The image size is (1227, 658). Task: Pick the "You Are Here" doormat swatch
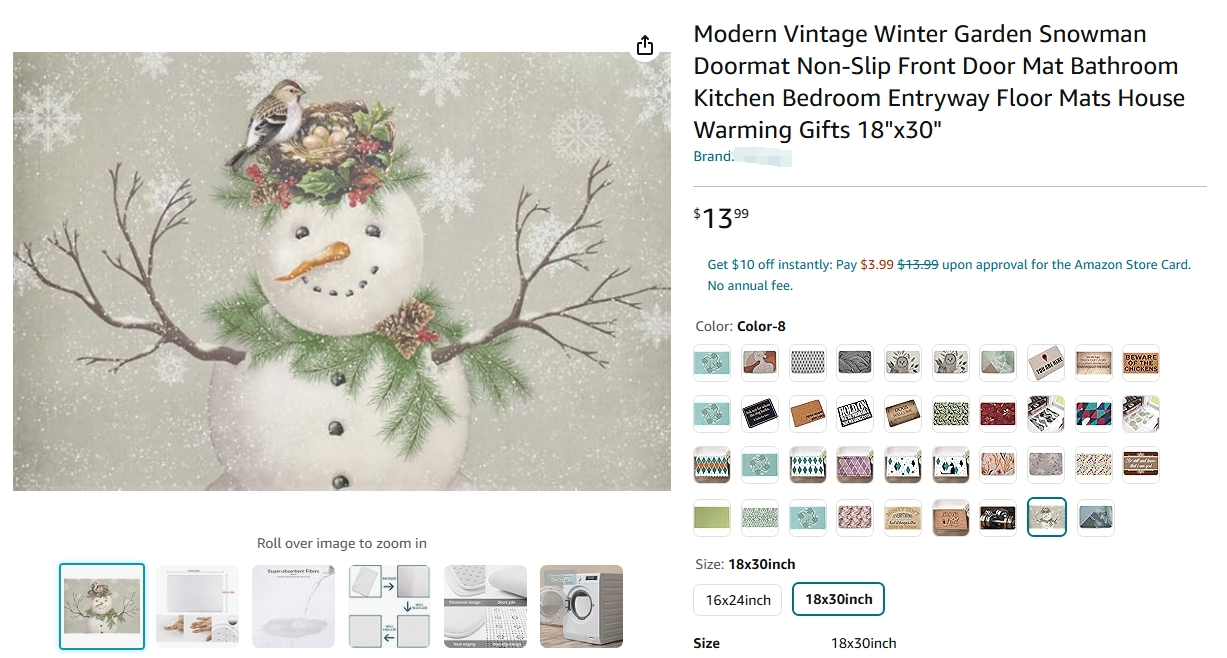(1045, 362)
